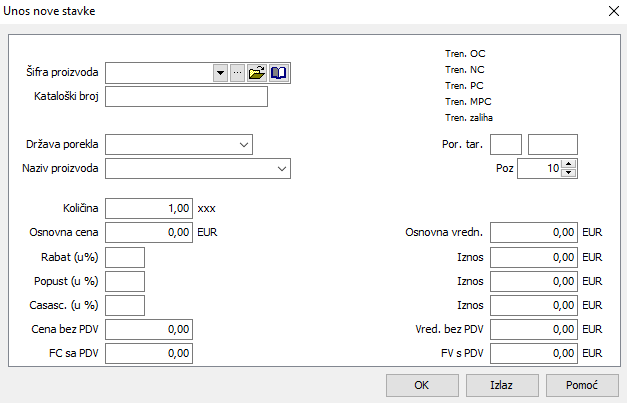Click the Osnovna vredn. value field

point(534,232)
